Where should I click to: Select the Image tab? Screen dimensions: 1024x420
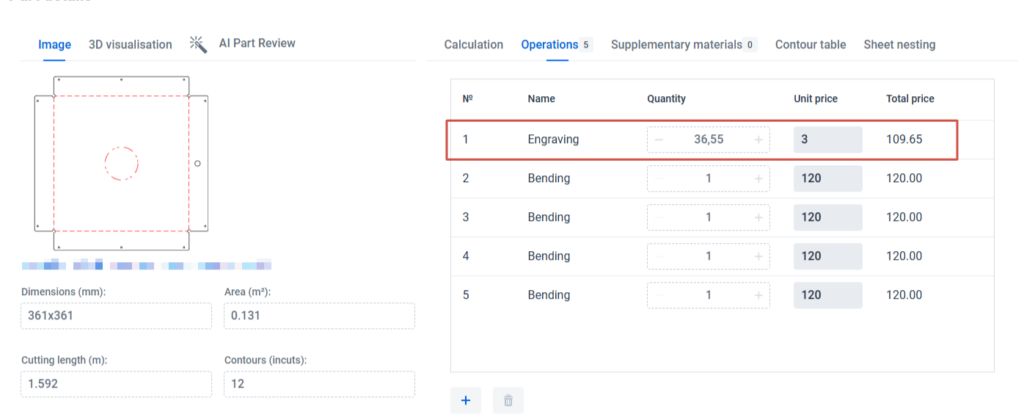click(54, 45)
